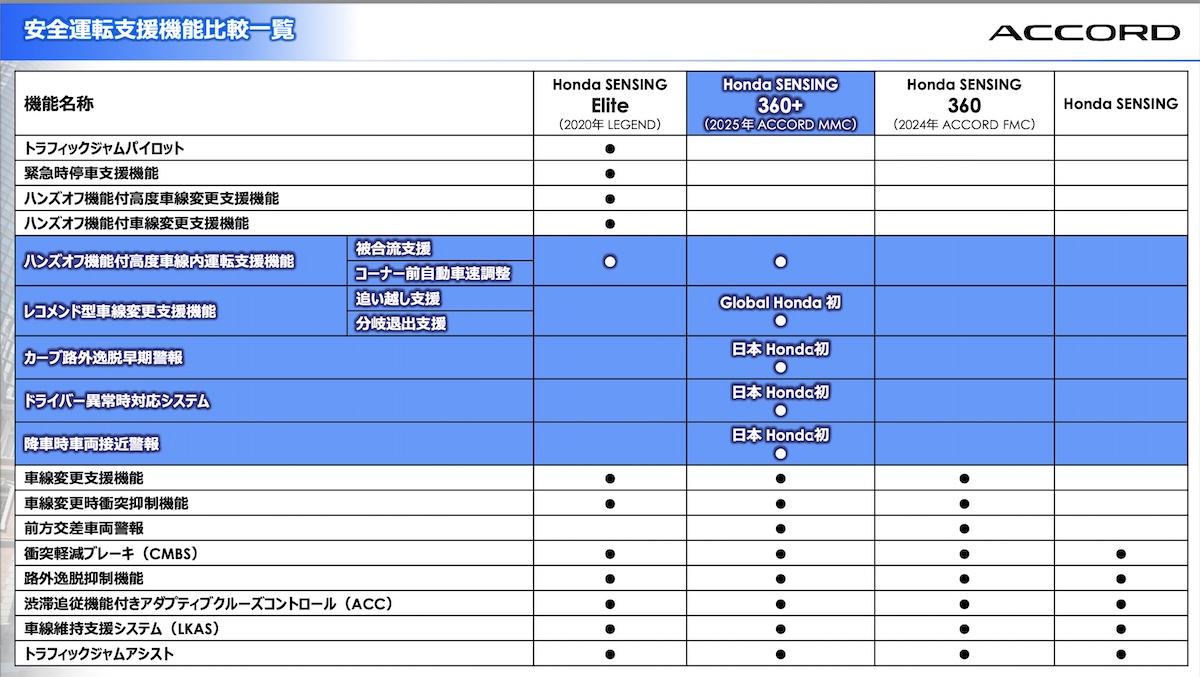Select the highlighted Honda SENSING 360+ header
The width and height of the screenshot is (1200, 677).
point(780,104)
